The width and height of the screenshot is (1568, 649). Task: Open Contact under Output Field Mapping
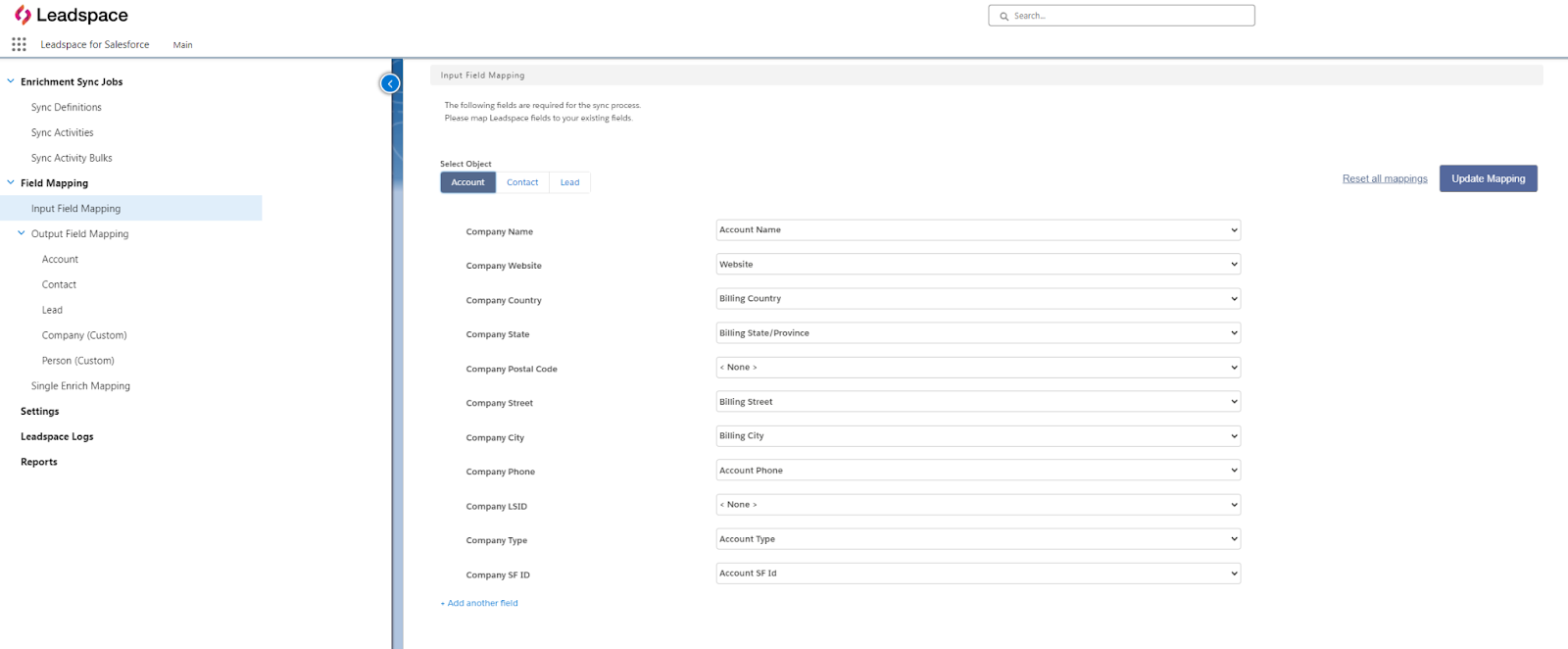coord(59,284)
